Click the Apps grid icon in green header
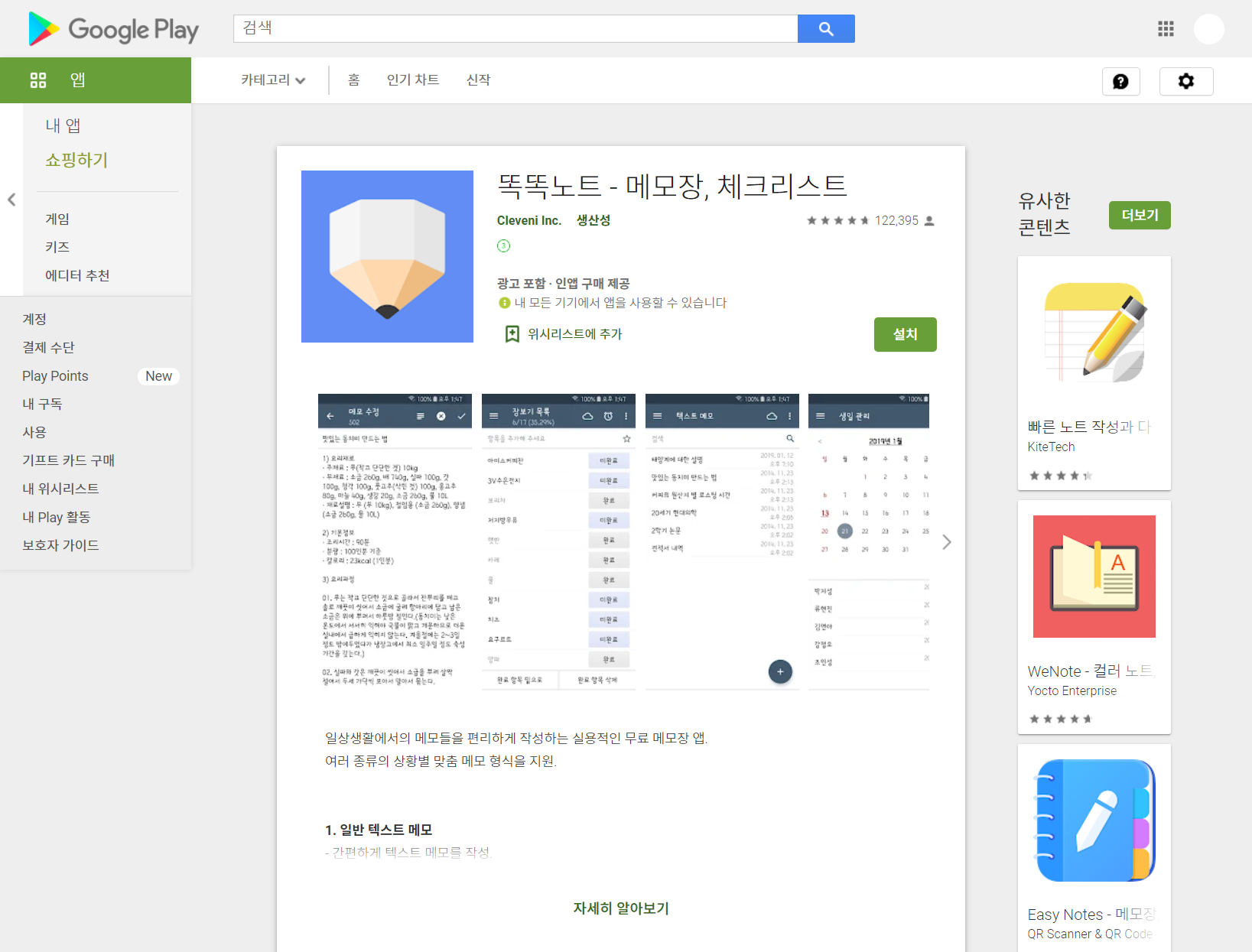Image resolution: width=1252 pixels, height=952 pixels. pos(38,80)
